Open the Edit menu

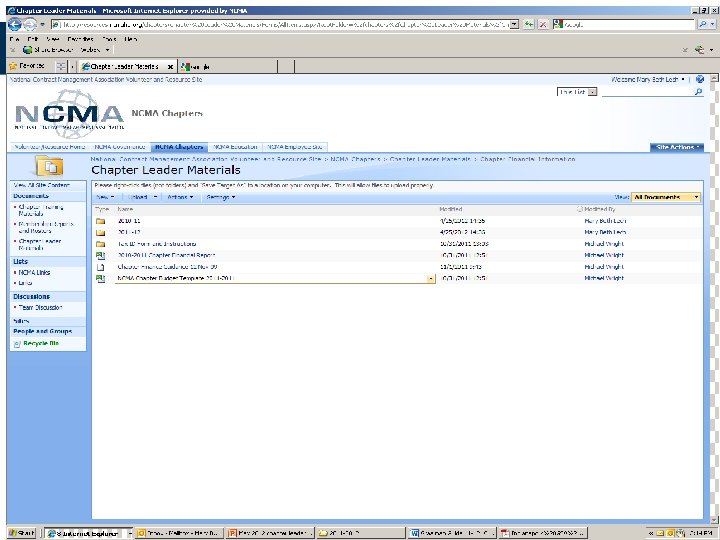(32, 39)
